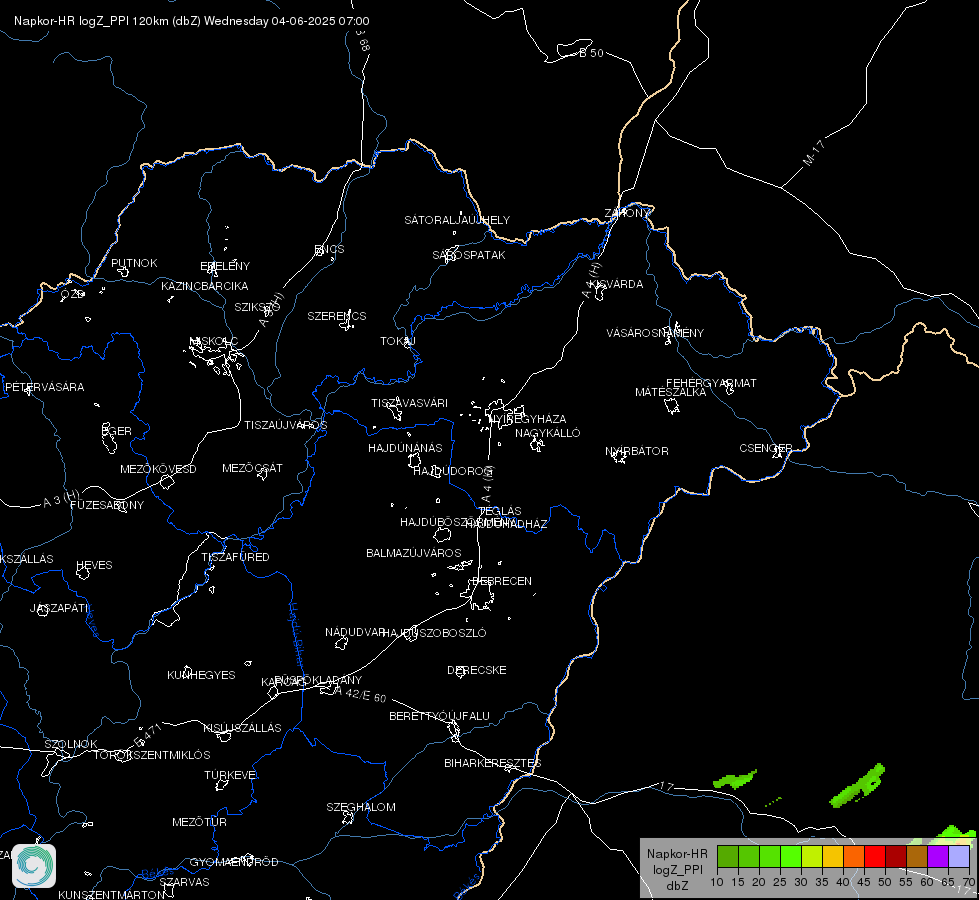Select the SZERENCS town label

(x=337, y=316)
